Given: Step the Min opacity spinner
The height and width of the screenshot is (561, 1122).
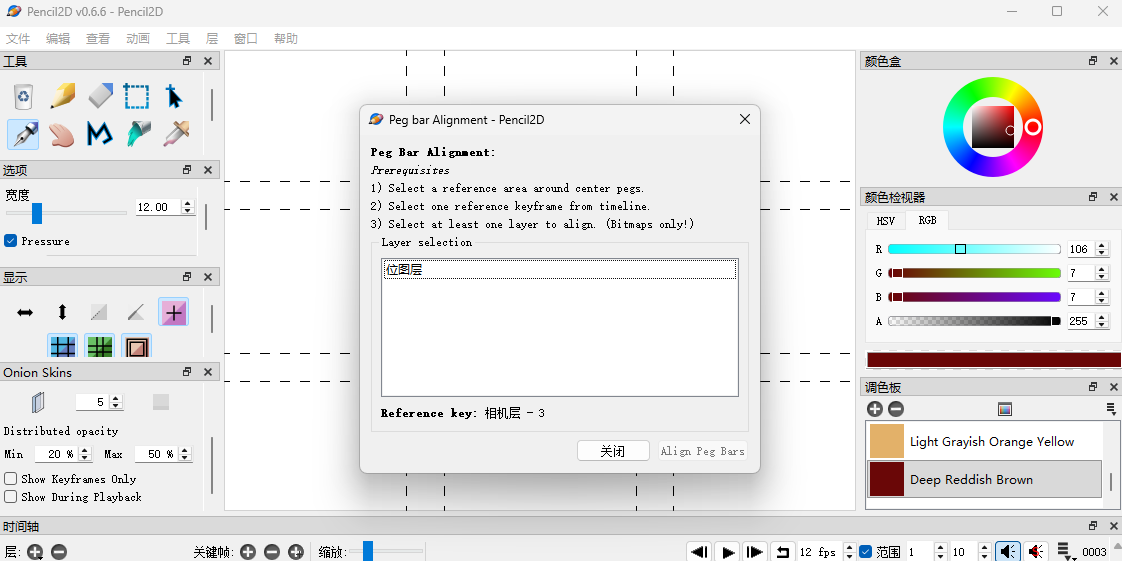Looking at the screenshot, I should pyautogui.click(x=84, y=454).
